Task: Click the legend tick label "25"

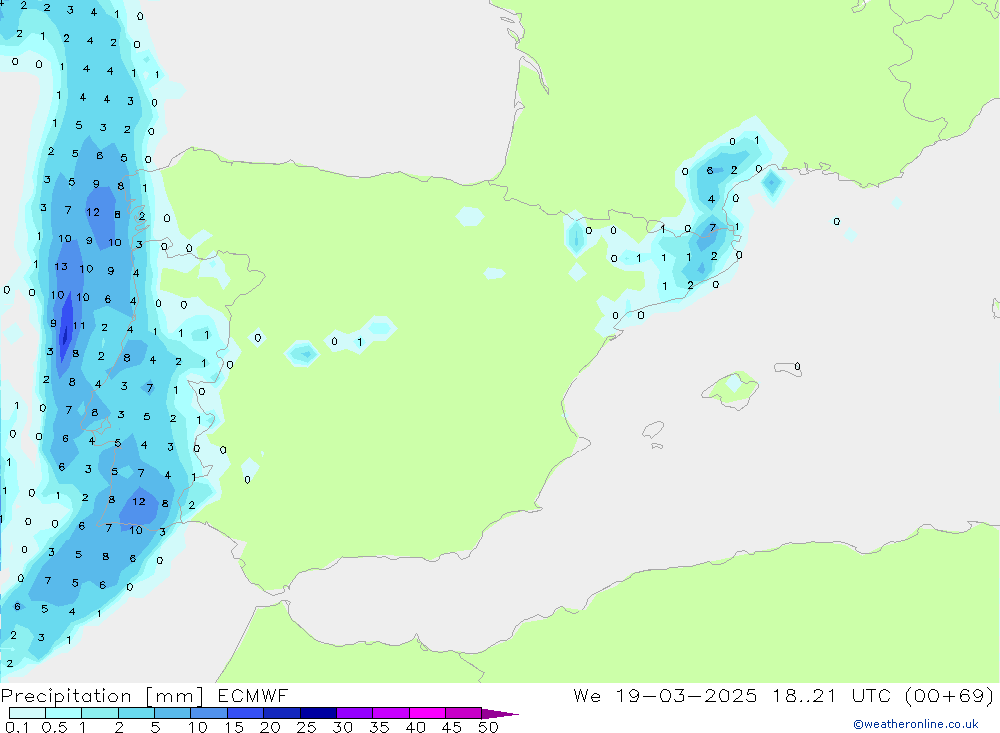Action: pyautogui.click(x=306, y=727)
